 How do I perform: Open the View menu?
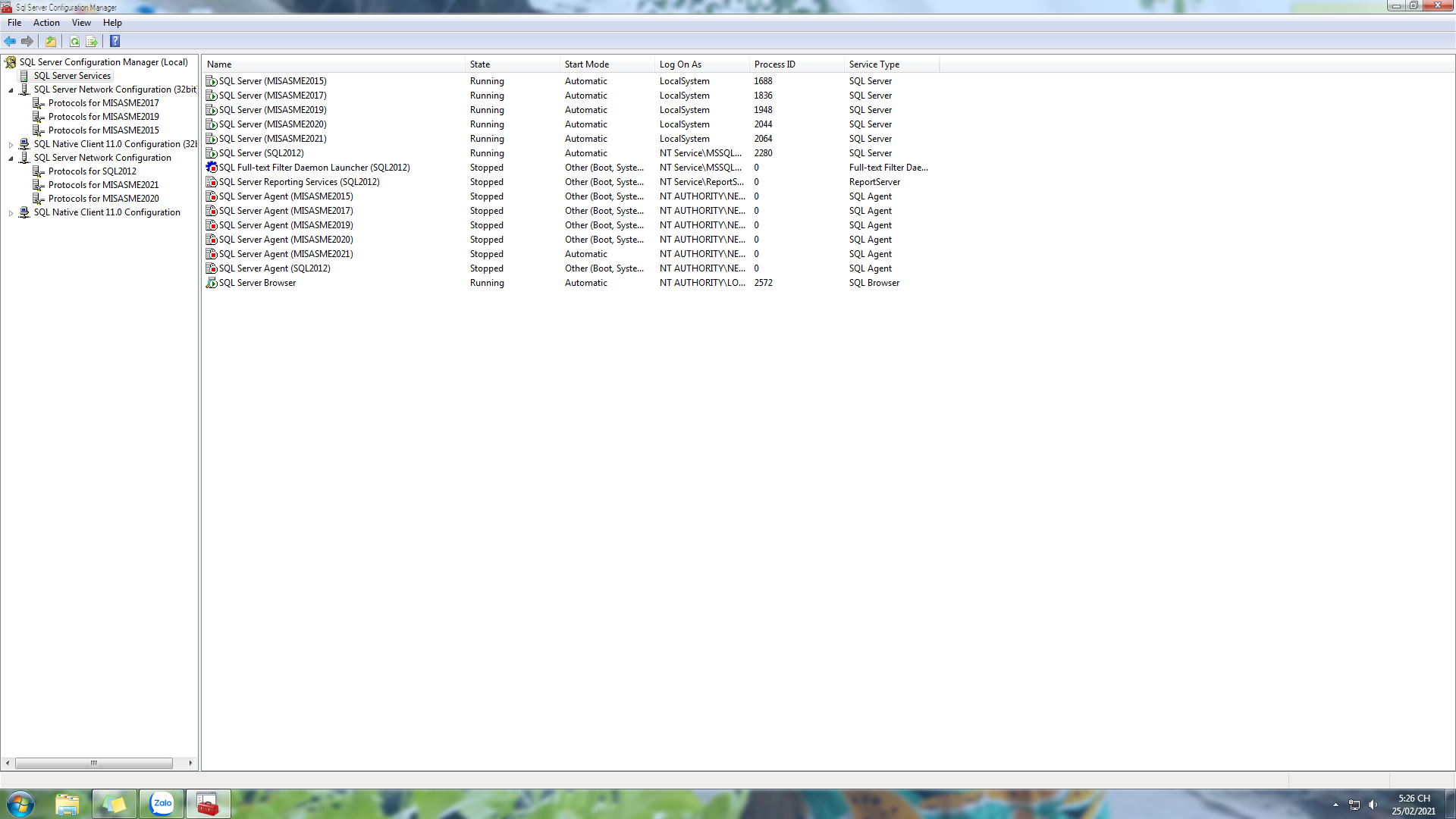81,23
